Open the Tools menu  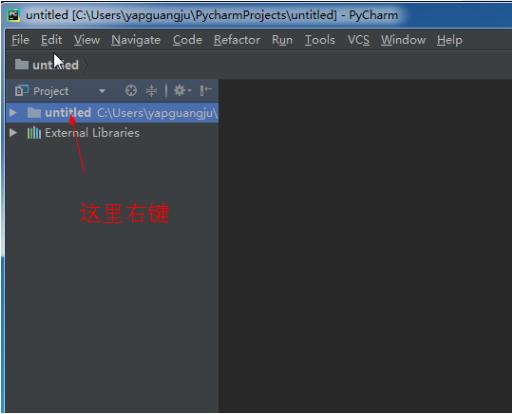pyautogui.click(x=320, y=40)
